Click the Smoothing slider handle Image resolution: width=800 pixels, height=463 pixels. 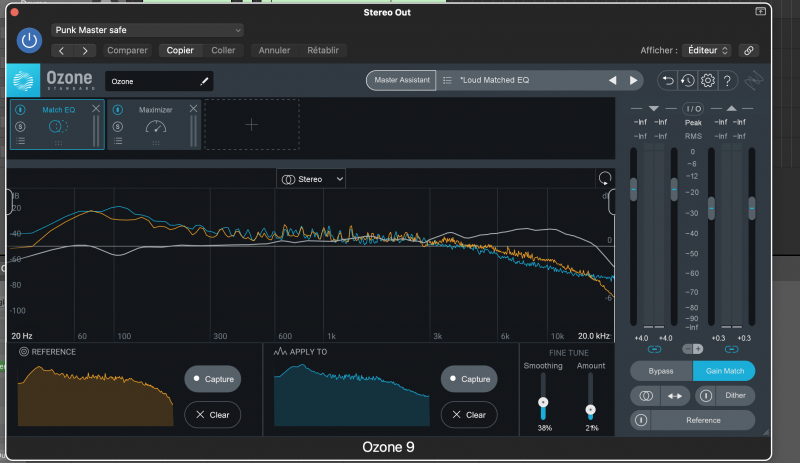coord(543,402)
